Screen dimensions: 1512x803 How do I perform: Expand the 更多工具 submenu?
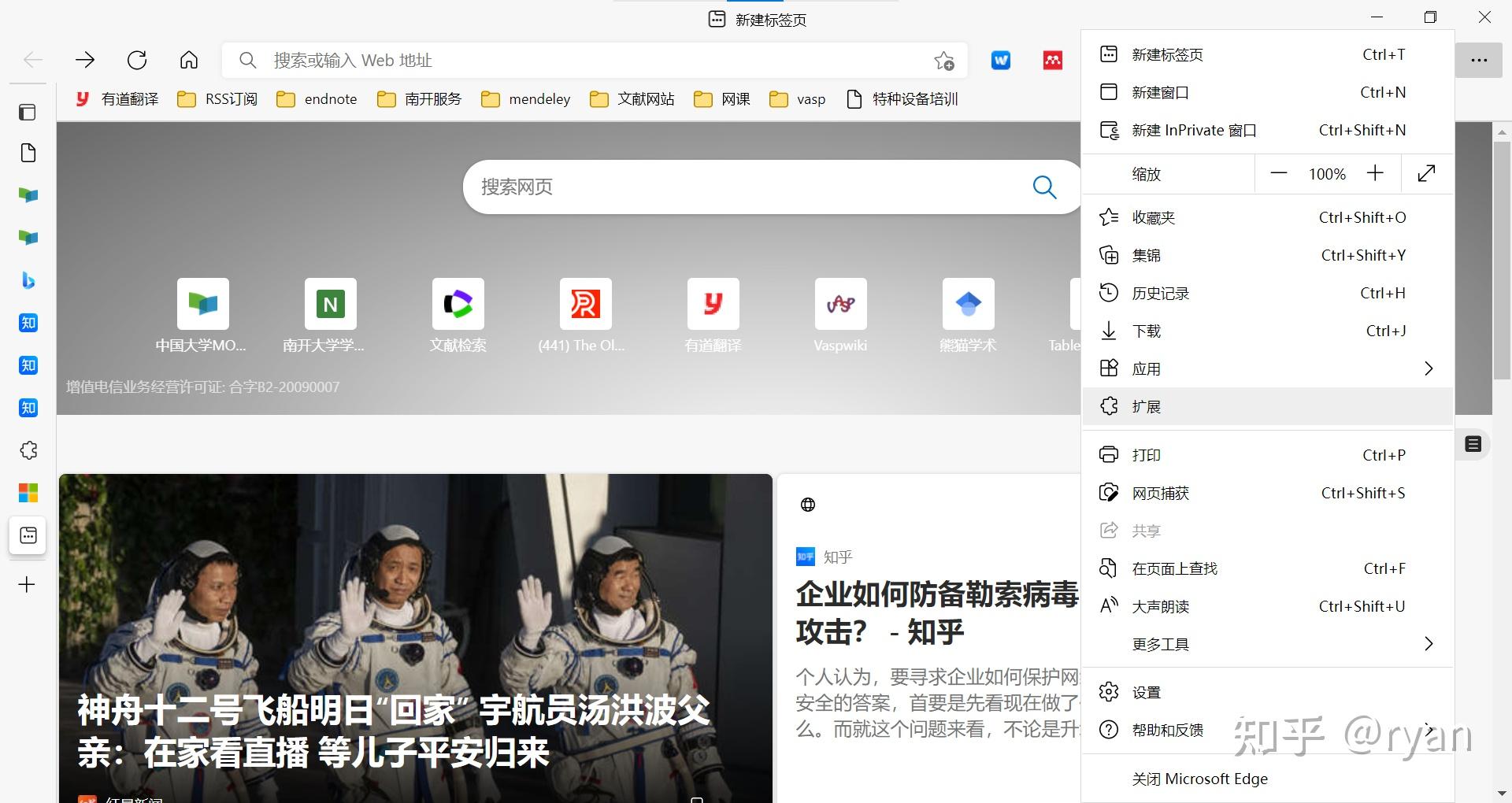point(1428,644)
